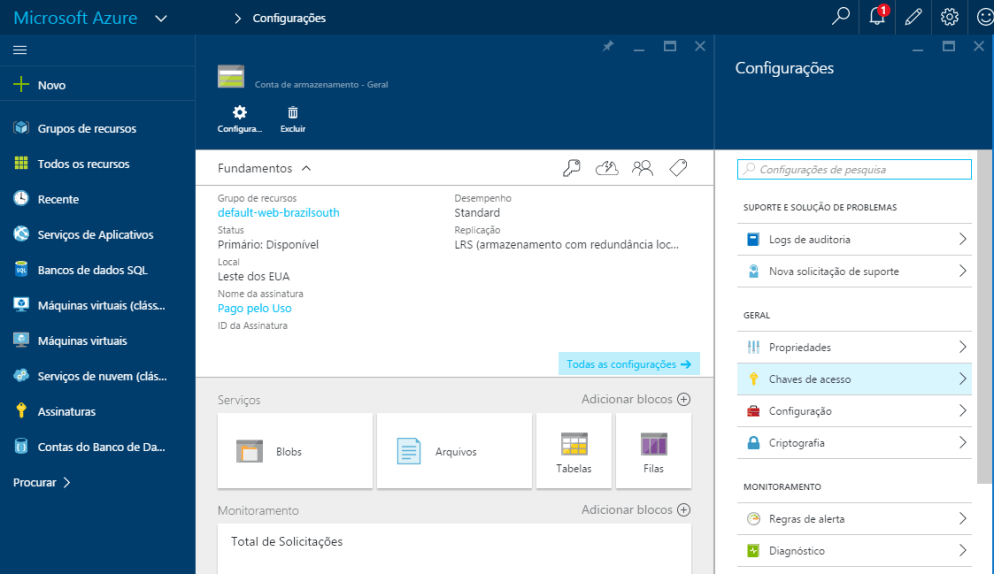This screenshot has height=574, width=994.
Task: Open Chaves de acesso settings item
Action: pyautogui.click(x=855, y=379)
